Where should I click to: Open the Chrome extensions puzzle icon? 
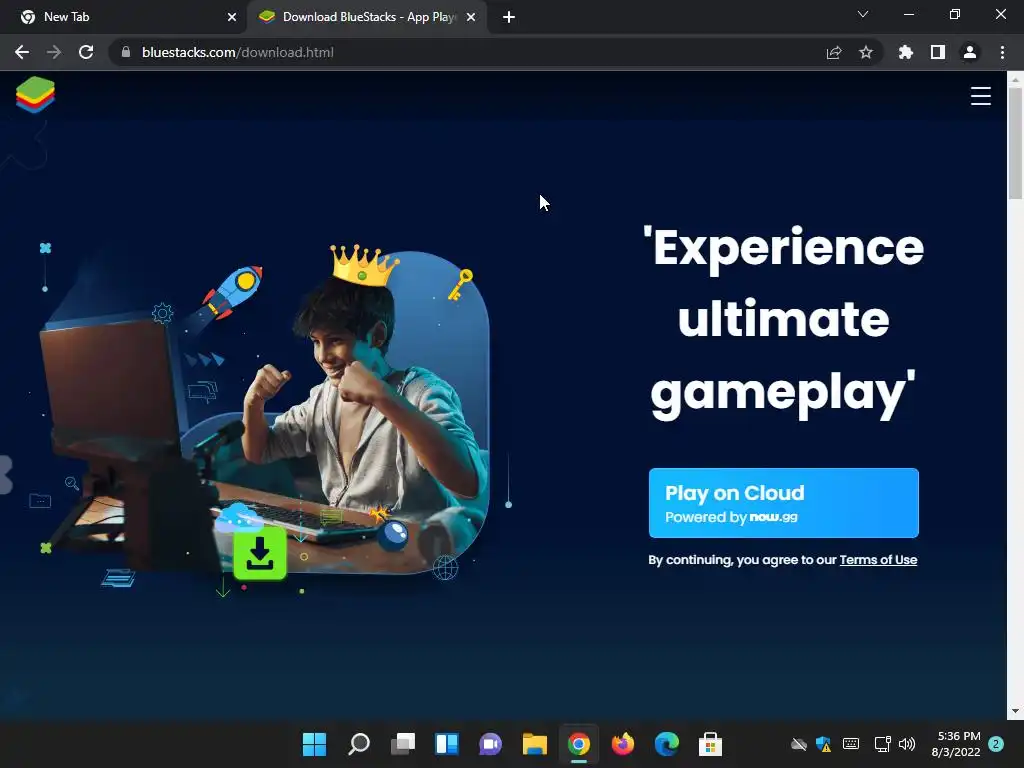(906, 52)
